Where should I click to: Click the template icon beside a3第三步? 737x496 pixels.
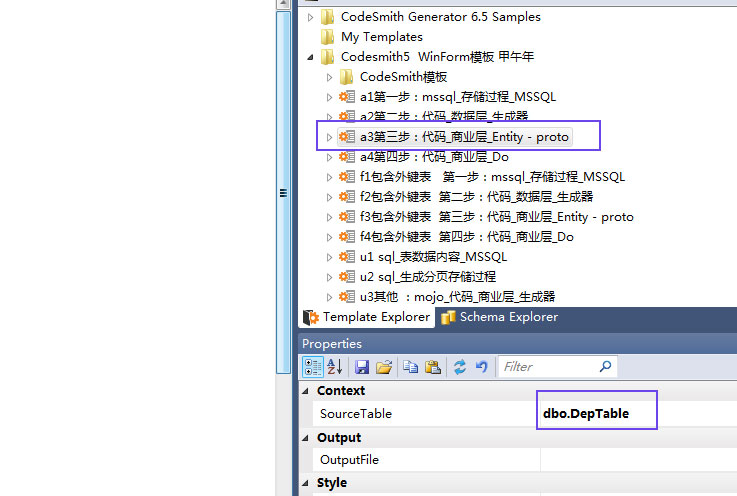(x=347, y=136)
